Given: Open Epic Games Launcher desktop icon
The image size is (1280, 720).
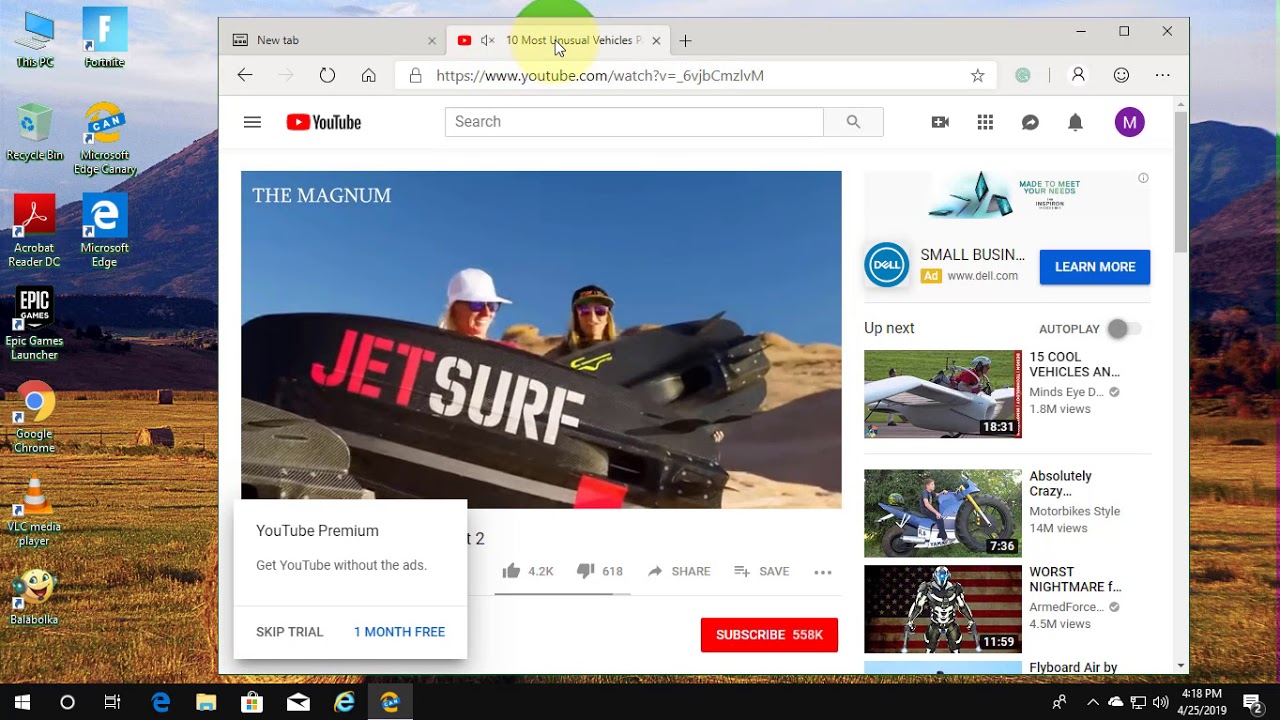Looking at the screenshot, I should click(x=34, y=325).
